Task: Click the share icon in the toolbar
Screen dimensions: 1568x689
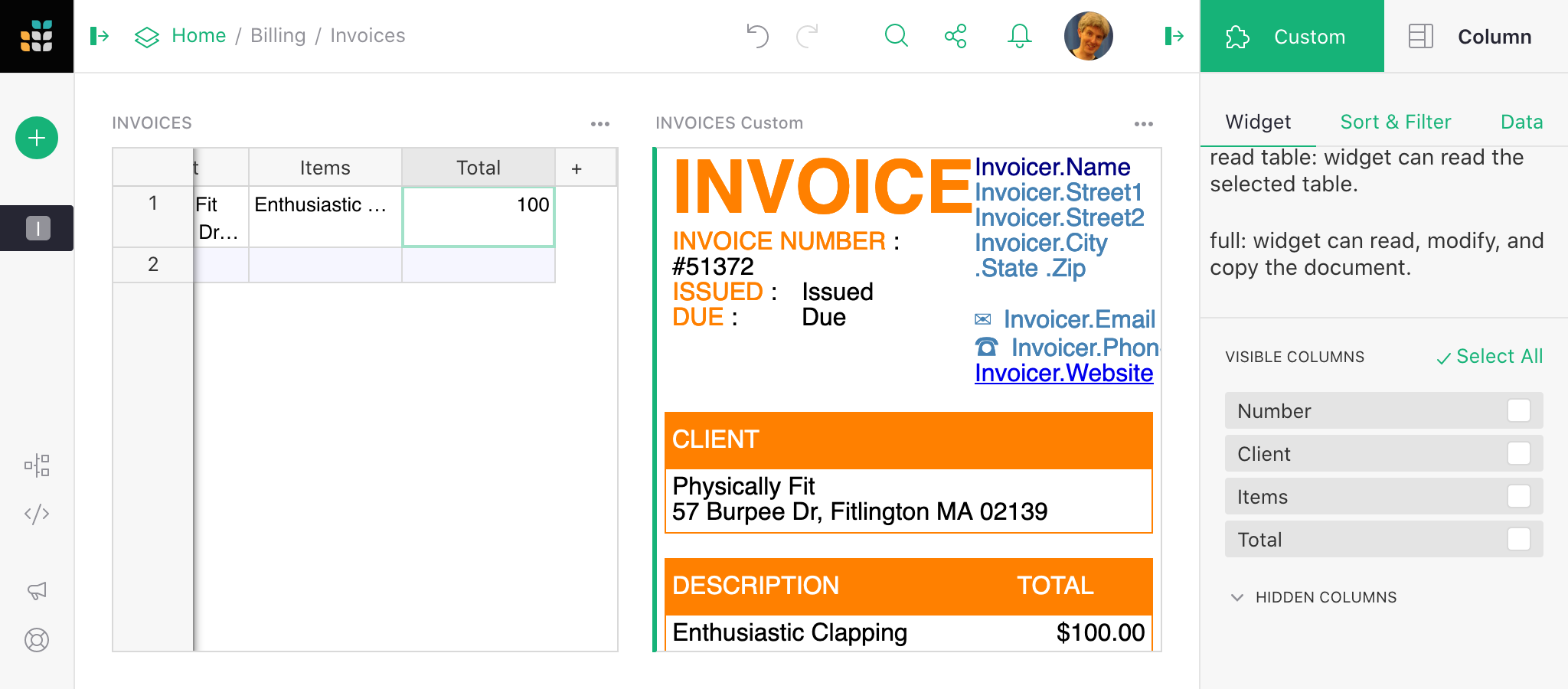Action: (955, 35)
